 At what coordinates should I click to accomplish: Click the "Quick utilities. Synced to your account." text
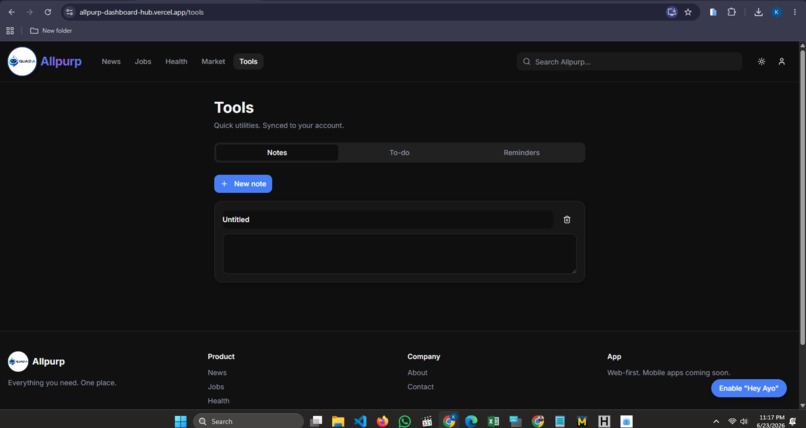coord(279,125)
